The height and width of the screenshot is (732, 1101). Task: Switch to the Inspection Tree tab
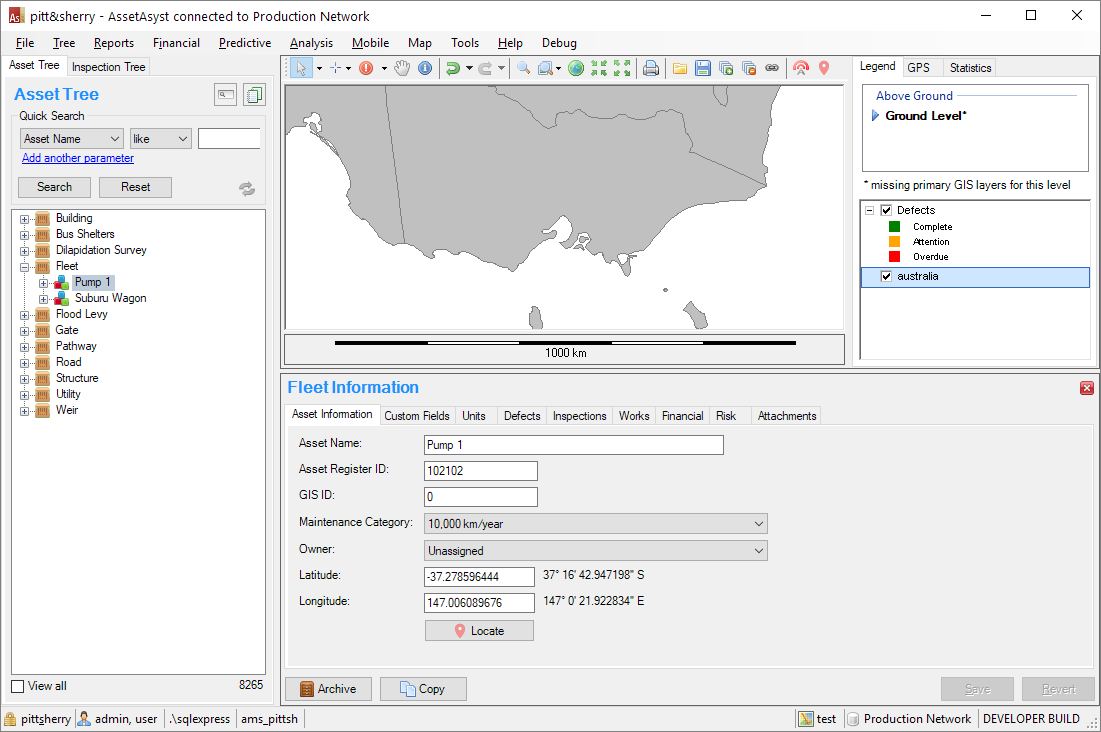107,66
